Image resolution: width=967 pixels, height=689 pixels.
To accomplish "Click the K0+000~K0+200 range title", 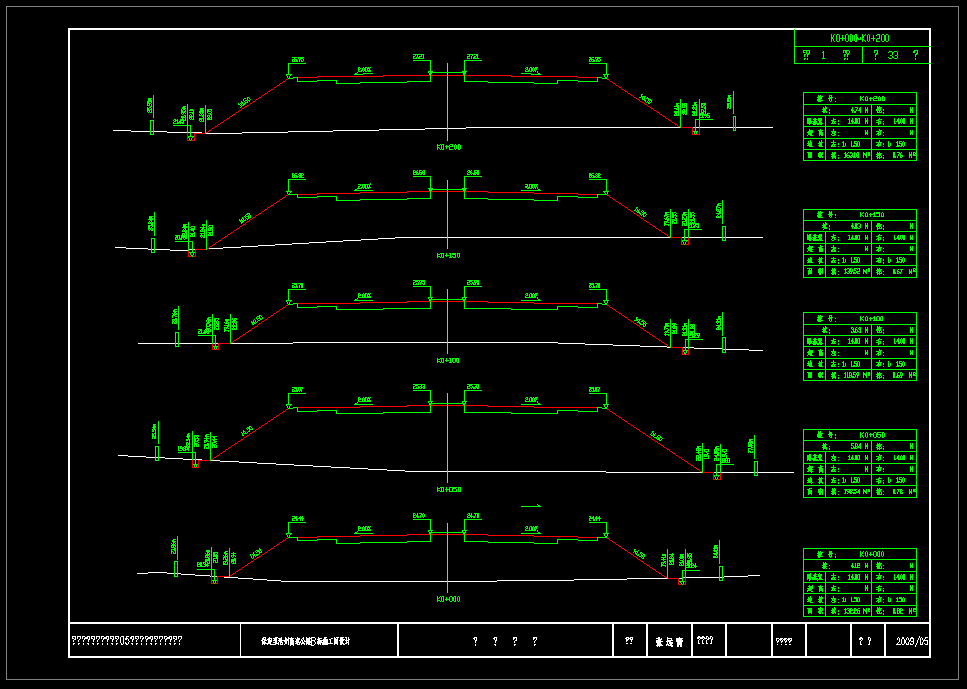I will point(859,38).
